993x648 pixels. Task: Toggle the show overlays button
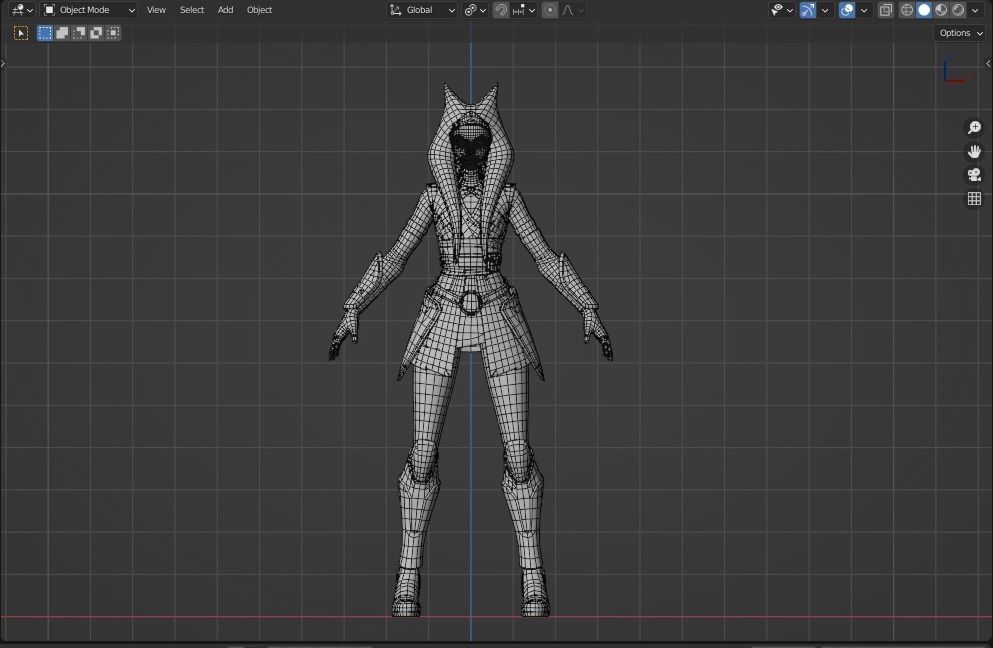coord(847,10)
